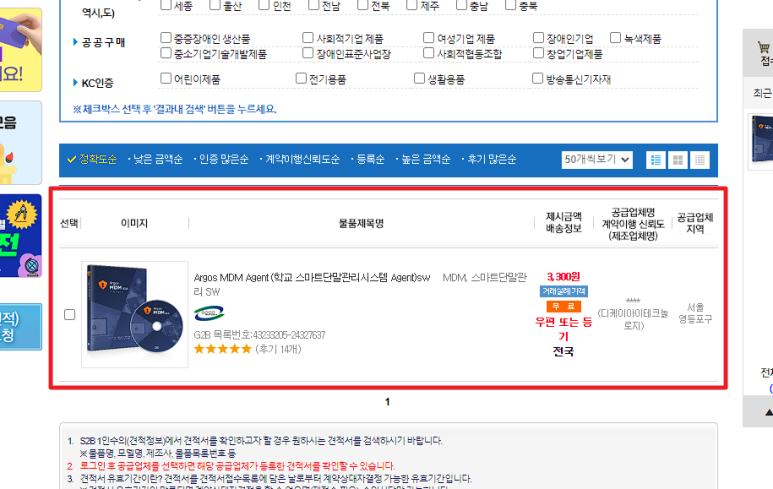Open the (후기 14개) reviews link
This screenshot has width=773, height=489.
[279, 349]
